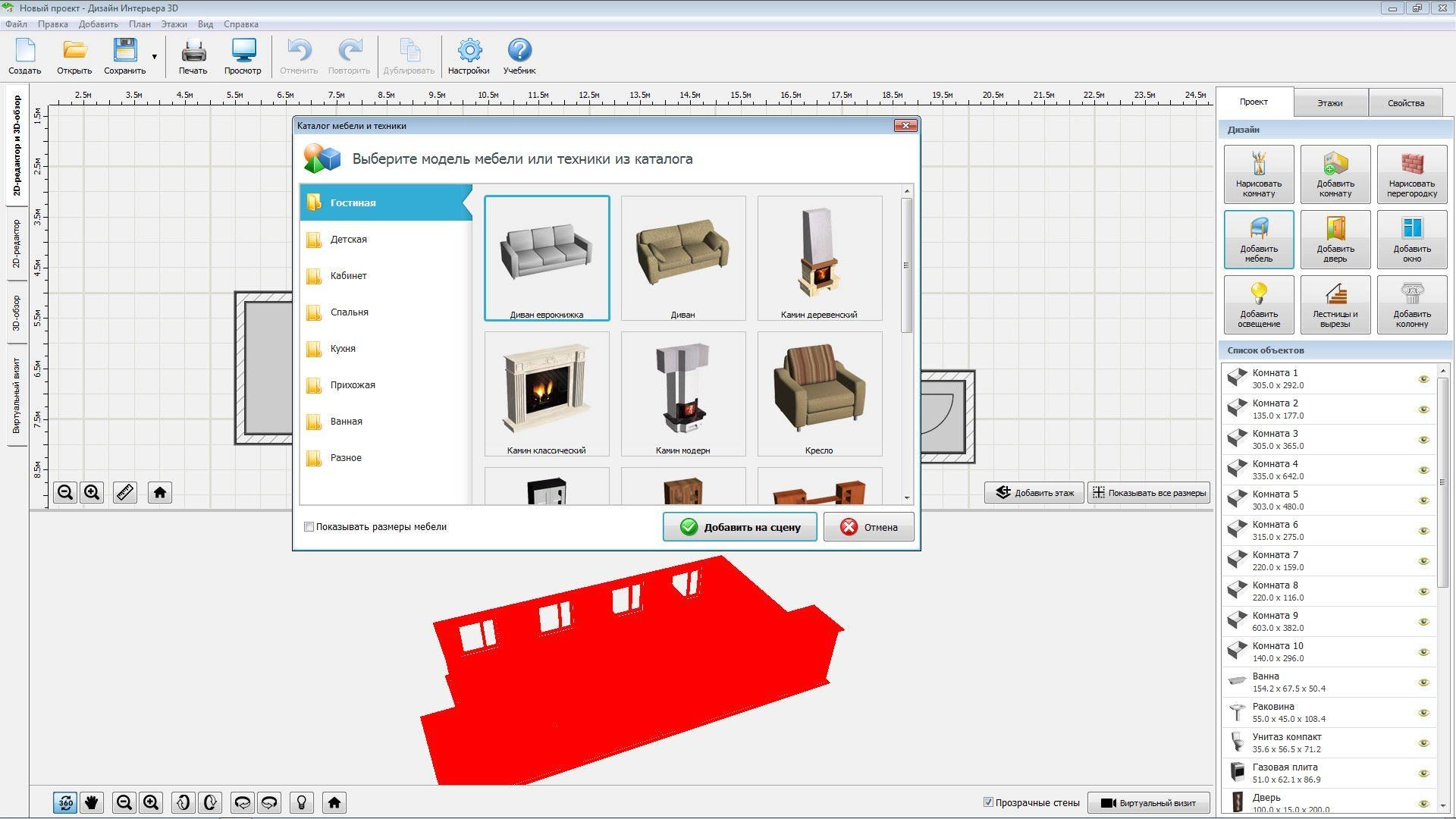Viewport: 1456px width, 819px height.
Task: Save the project with Сохранить icon
Action: [125, 56]
